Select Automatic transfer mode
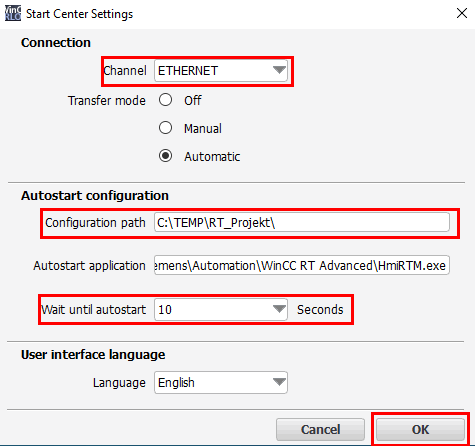The height and width of the screenshot is (446, 475). [165, 156]
